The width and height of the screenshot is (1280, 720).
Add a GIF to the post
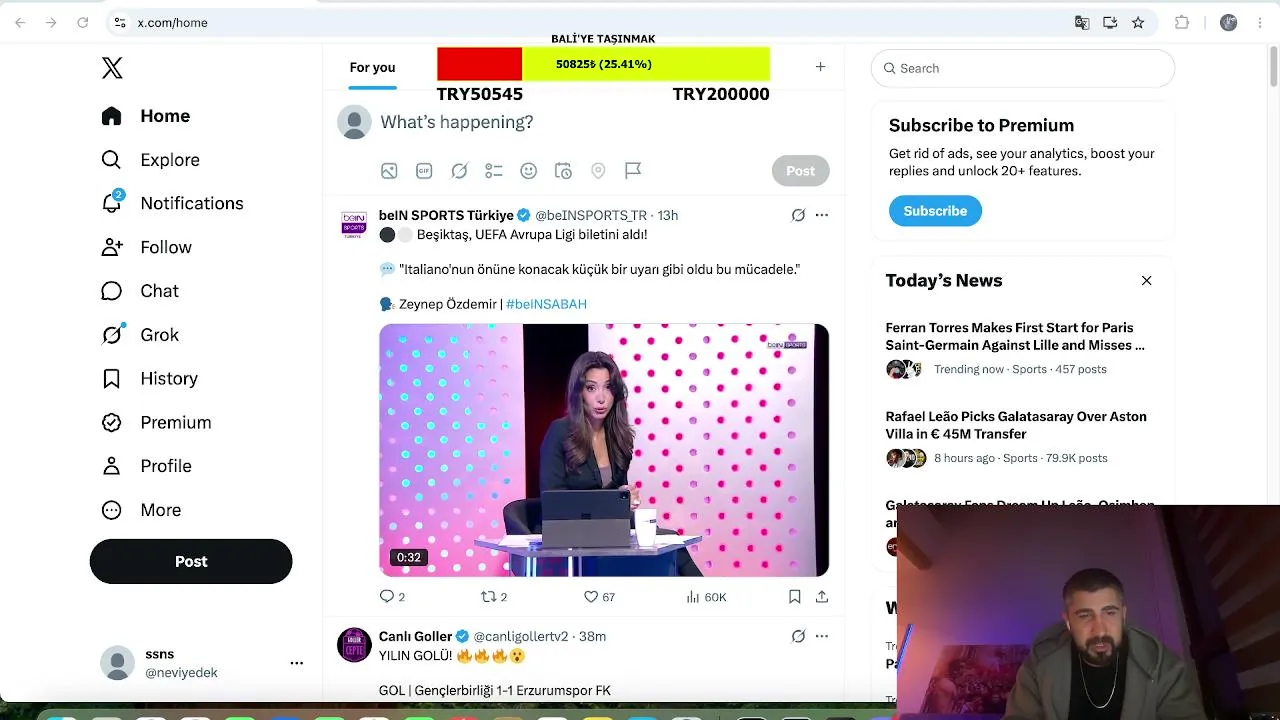(424, 171)
